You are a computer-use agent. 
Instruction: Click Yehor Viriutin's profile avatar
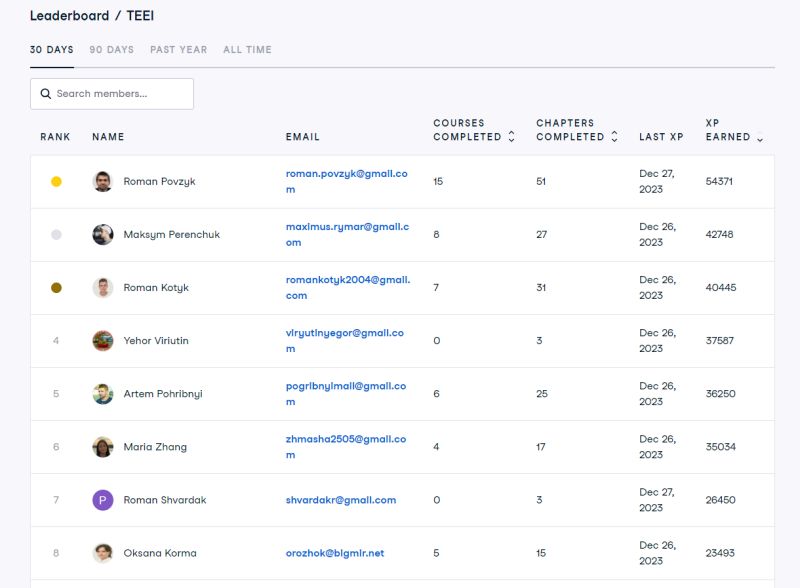[x=103, y=341]
